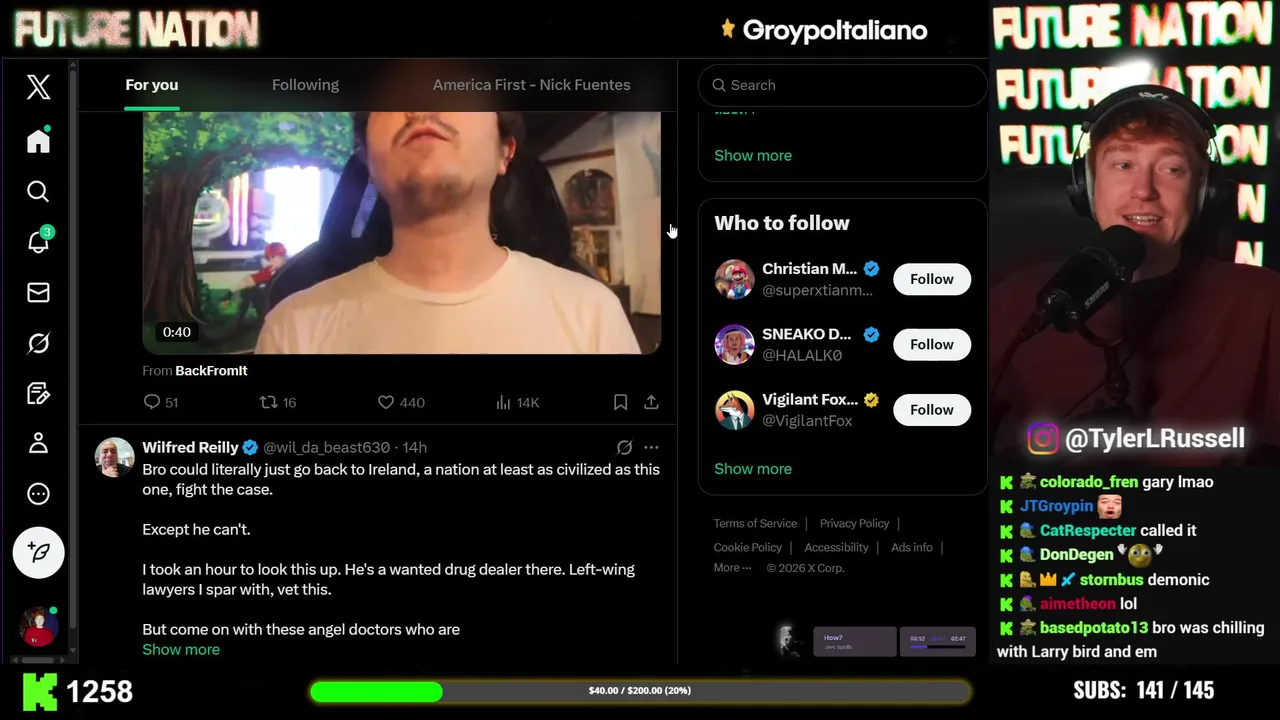
Task: Open Grok icon in the sidebar
Action: (38, 343)
